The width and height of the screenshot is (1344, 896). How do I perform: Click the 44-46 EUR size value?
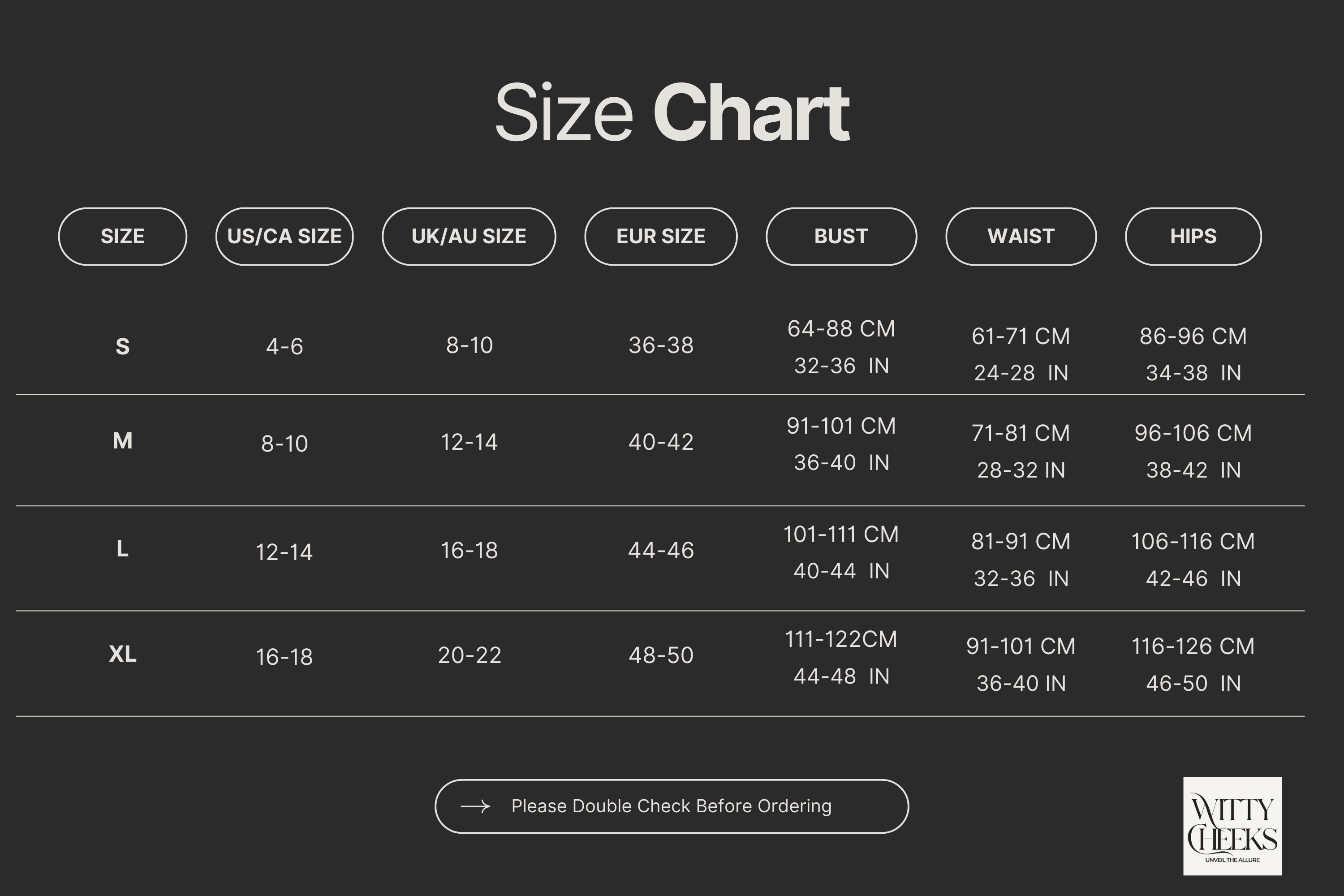tap(661, 551)
